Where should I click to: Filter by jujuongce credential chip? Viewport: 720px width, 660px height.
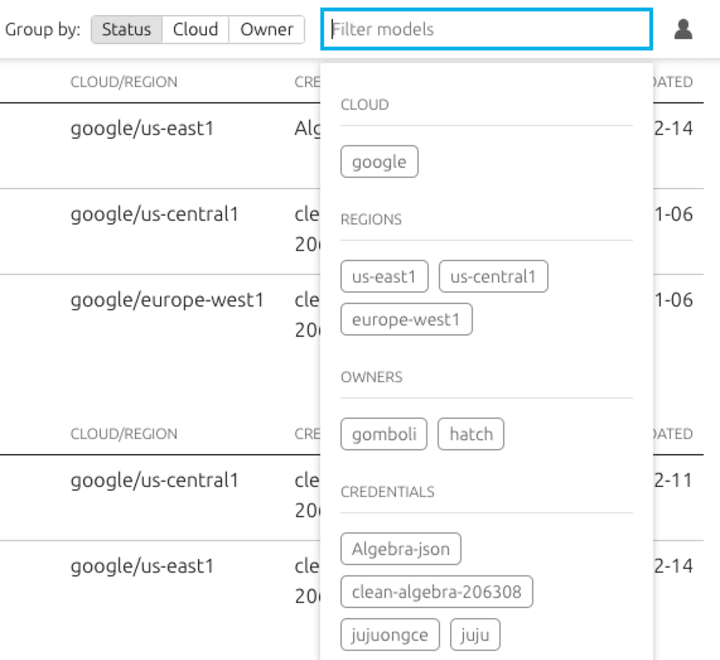click(x=390, y=635)
